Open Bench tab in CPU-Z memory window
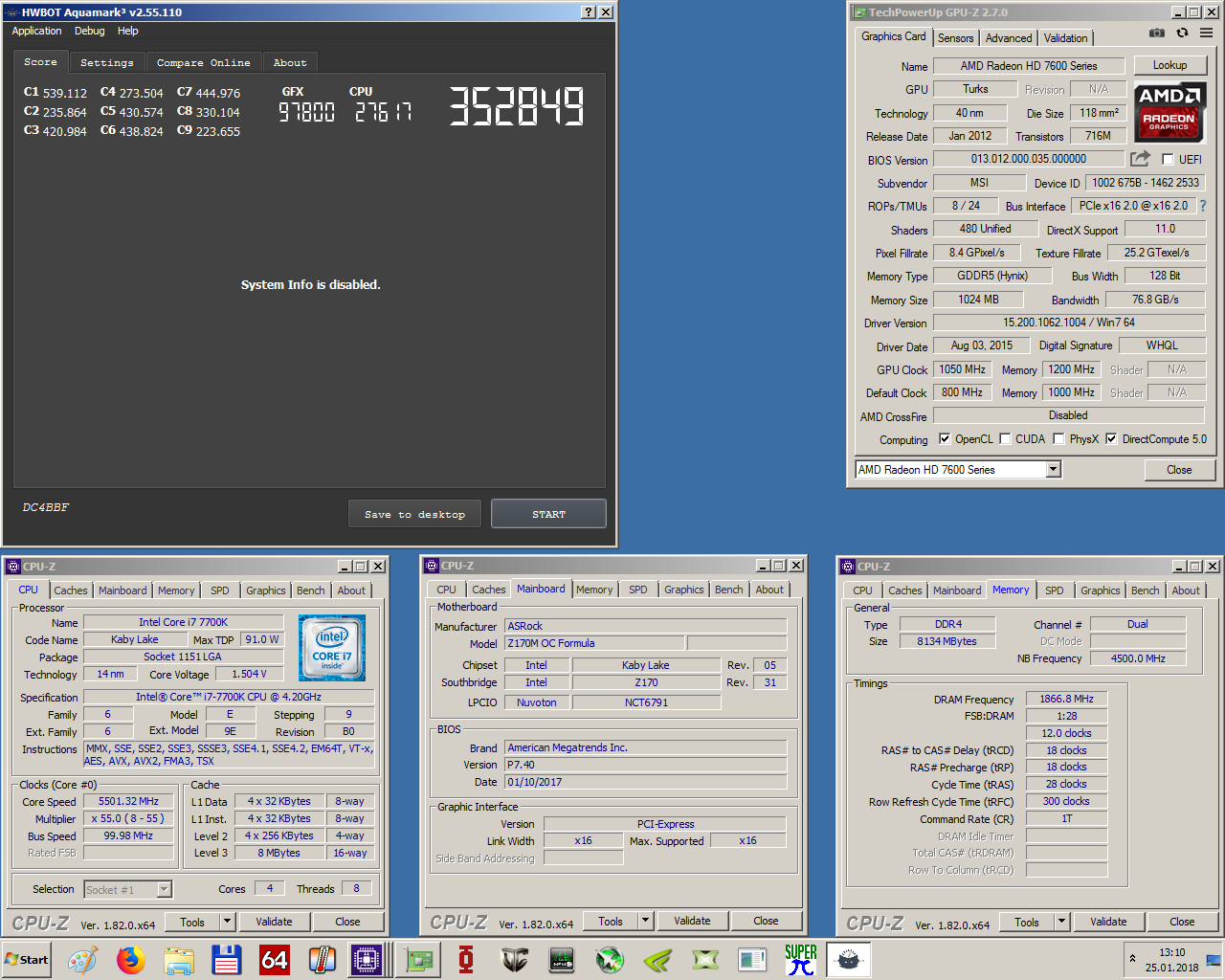The width and height of the screenshot is (1225, 980). (x=1145, y=590)
